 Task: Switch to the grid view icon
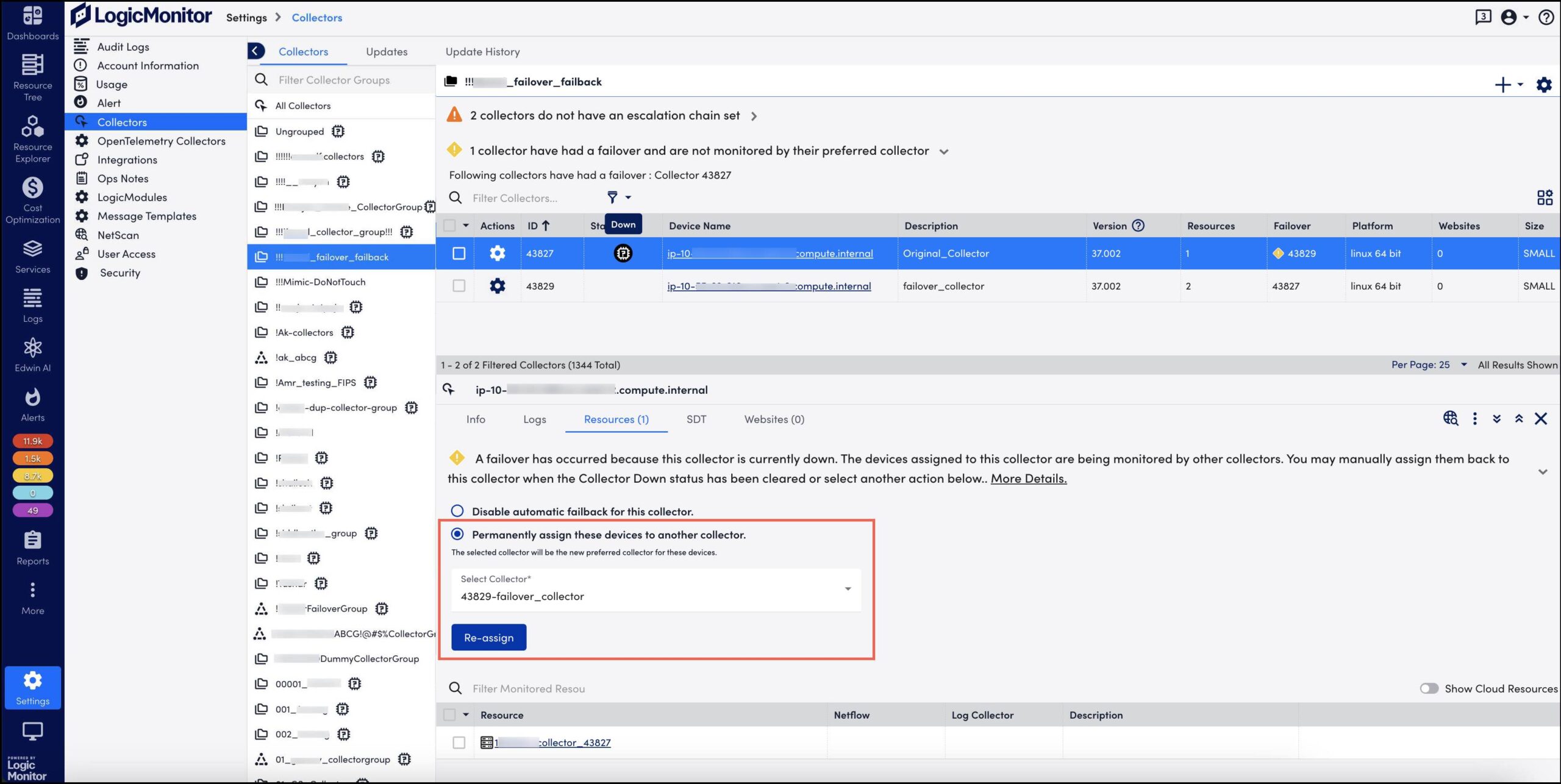point(1545,198)
